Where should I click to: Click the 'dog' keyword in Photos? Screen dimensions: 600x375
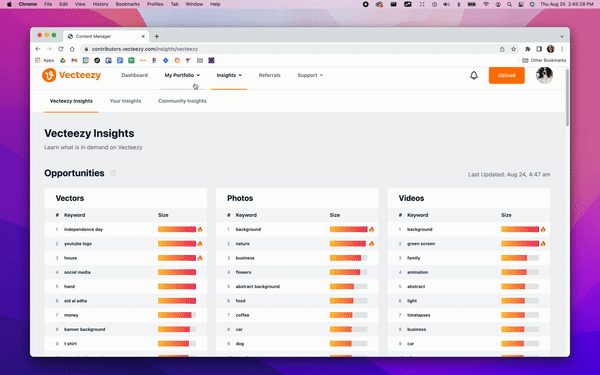[x=240, y=344]
